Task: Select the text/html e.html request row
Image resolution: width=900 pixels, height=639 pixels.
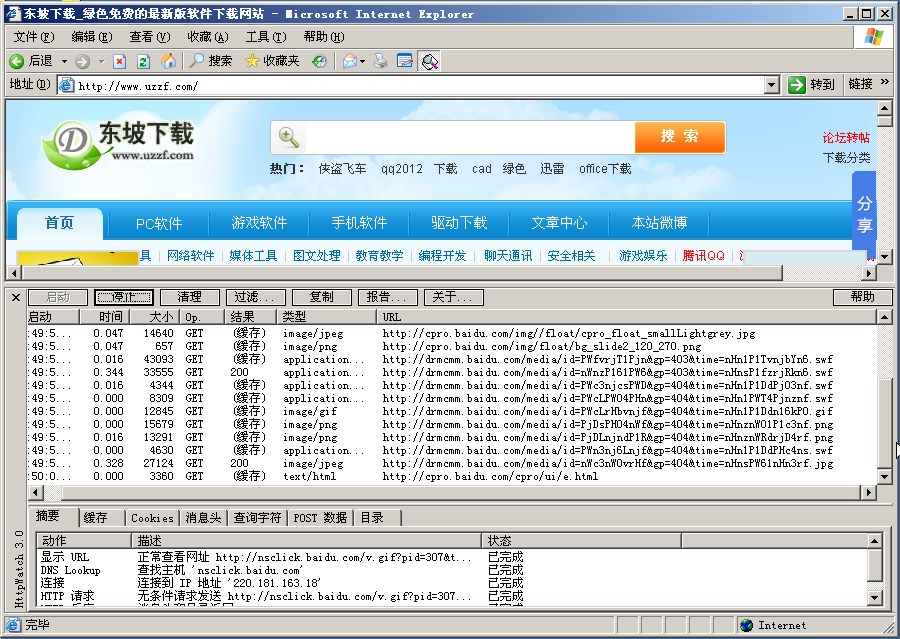Action: [452, 477]
